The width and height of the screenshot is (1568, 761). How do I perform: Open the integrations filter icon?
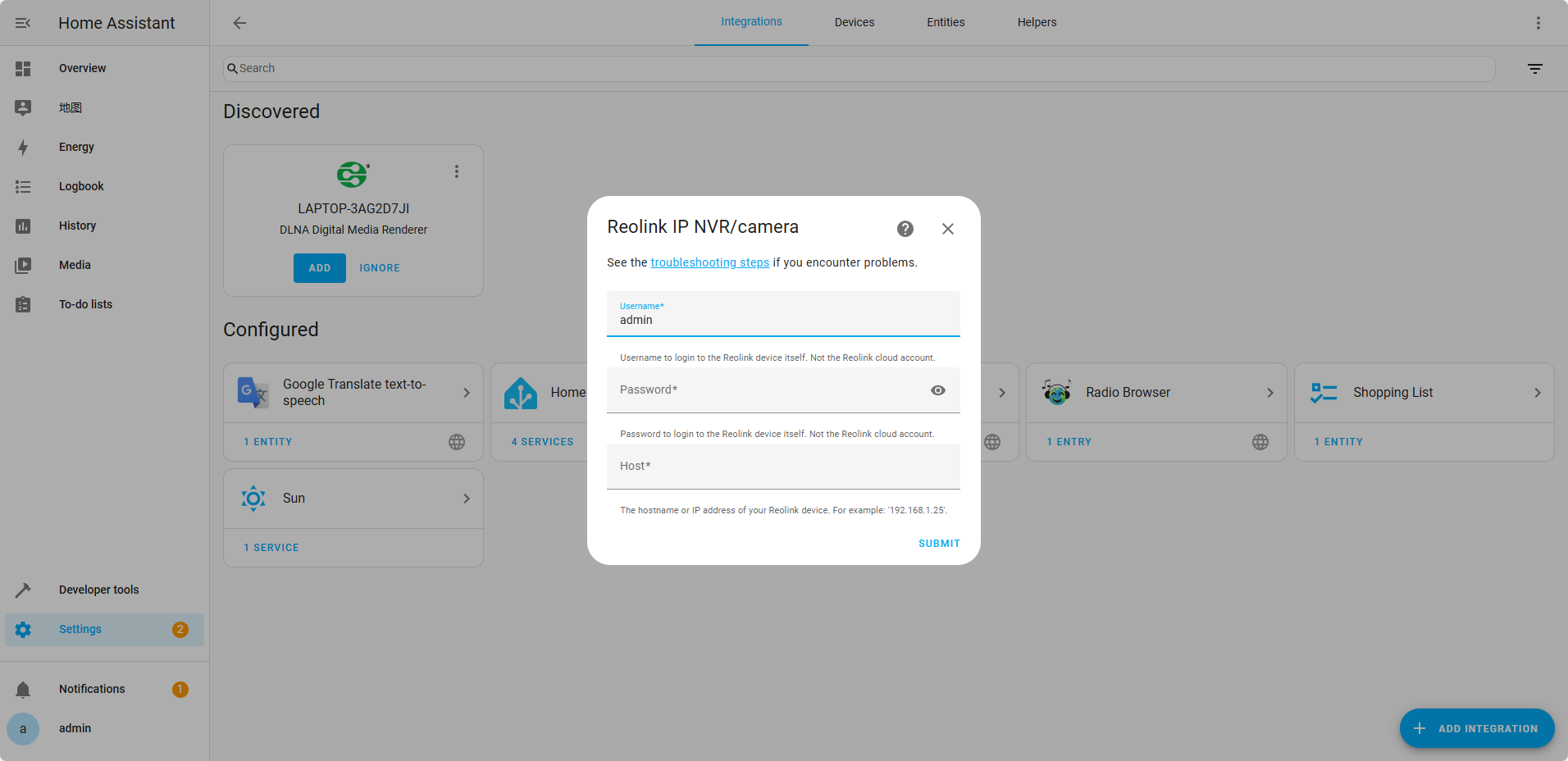pyautogui.click(x=1535, y=69)
